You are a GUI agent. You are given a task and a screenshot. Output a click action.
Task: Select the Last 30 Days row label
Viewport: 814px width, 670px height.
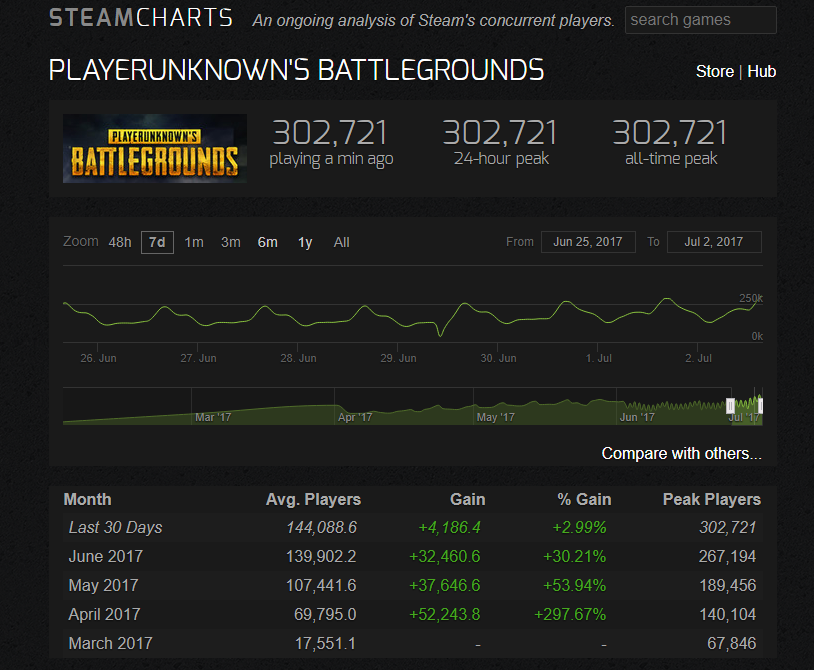[115, 527]
